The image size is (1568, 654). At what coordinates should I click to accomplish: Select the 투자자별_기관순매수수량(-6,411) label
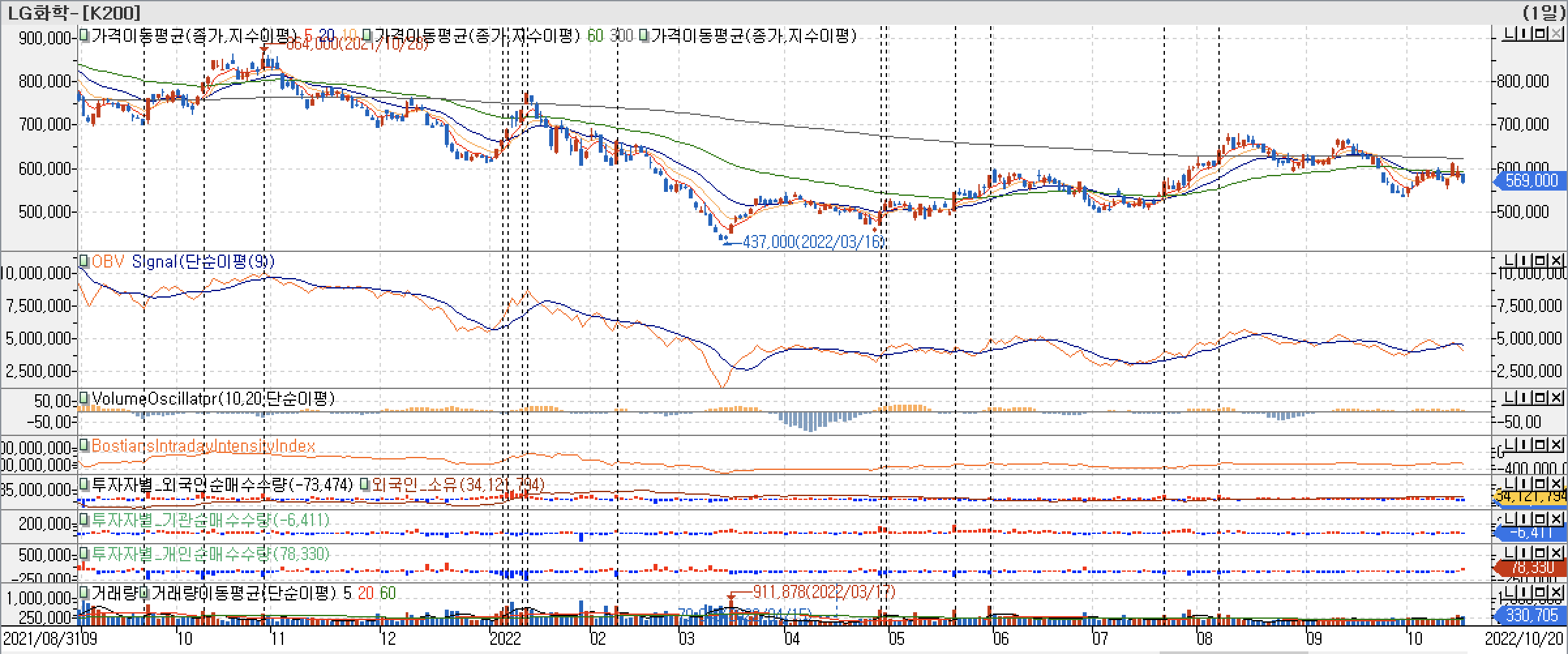[211, 520]
